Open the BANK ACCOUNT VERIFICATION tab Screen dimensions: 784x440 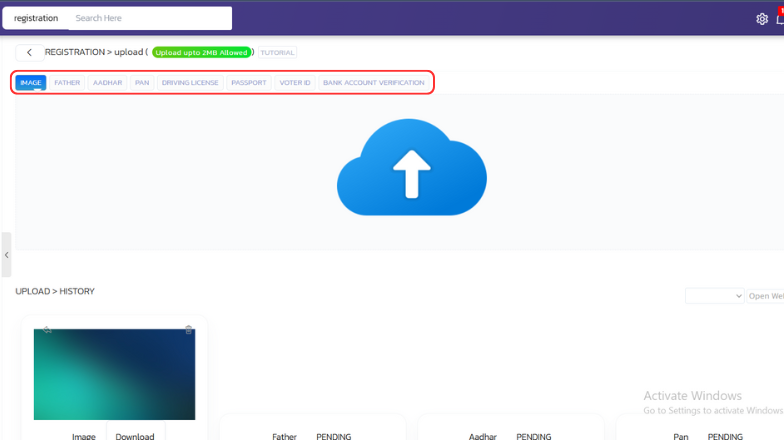click(x=373, y=83)
